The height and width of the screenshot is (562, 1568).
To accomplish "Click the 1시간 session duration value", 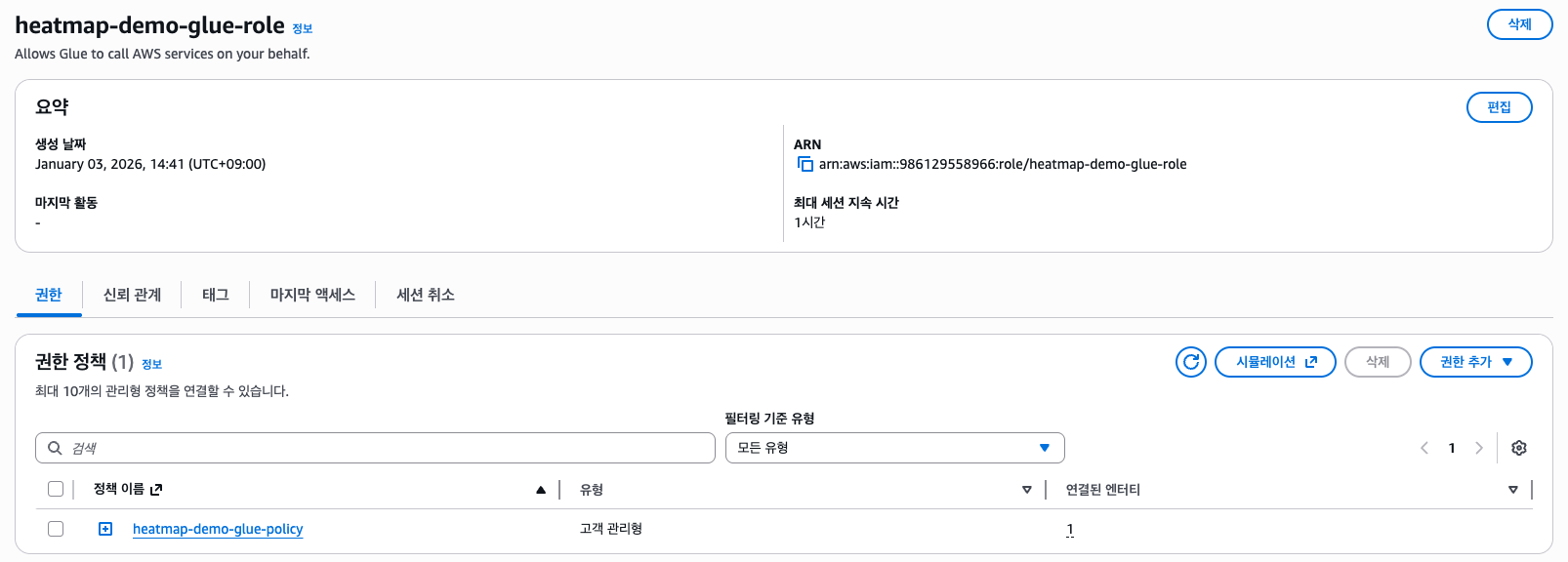I will coord(809,222).
